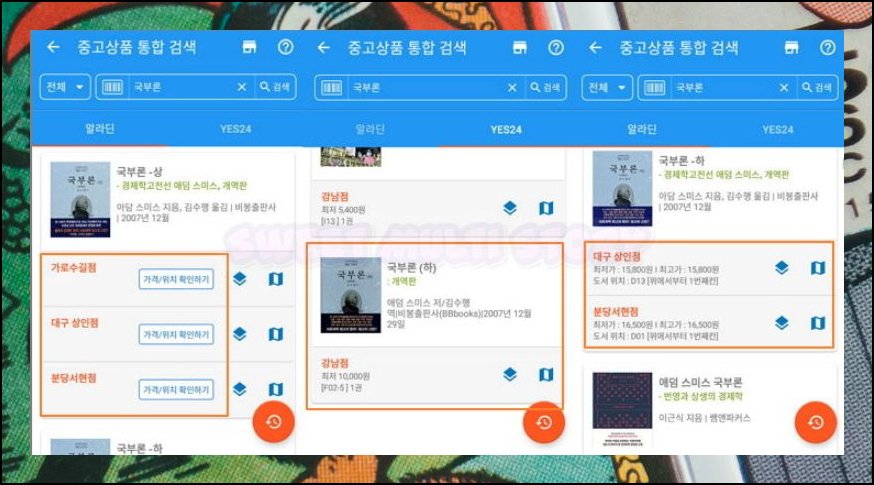Image resolution: width=874 pixels, height=485 pixels.
Task: Tap the back arrow on the left screen
Action: [x=54, y=47]
